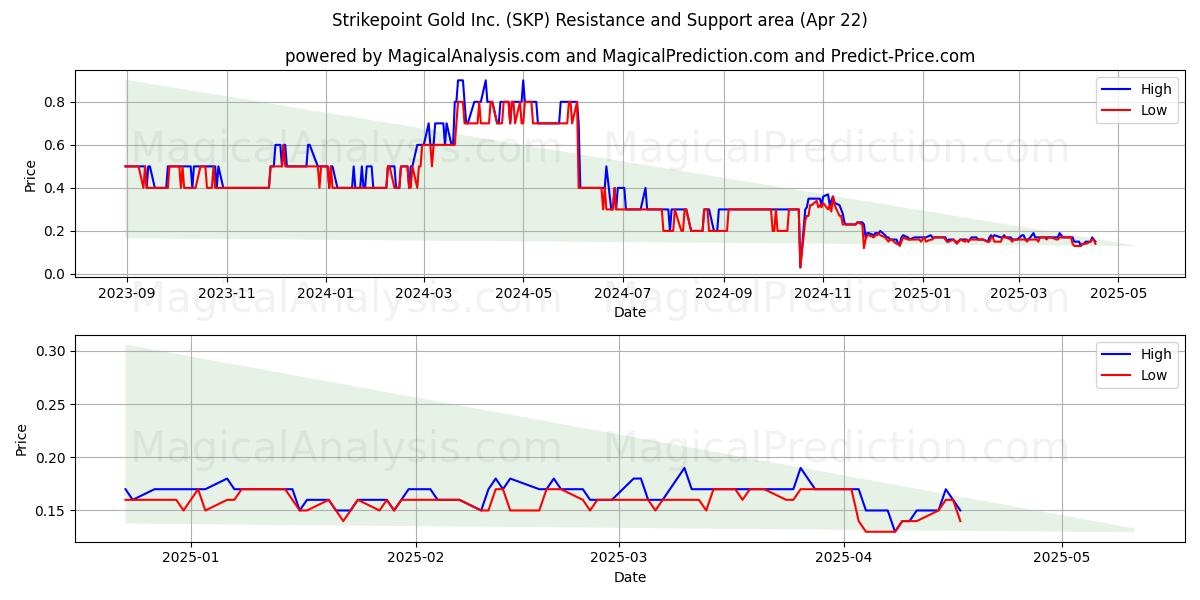Click the '0.8' price tick on the upper chart
The width and height of the screenshot is (1200, 600).
[x=54, y=102]
